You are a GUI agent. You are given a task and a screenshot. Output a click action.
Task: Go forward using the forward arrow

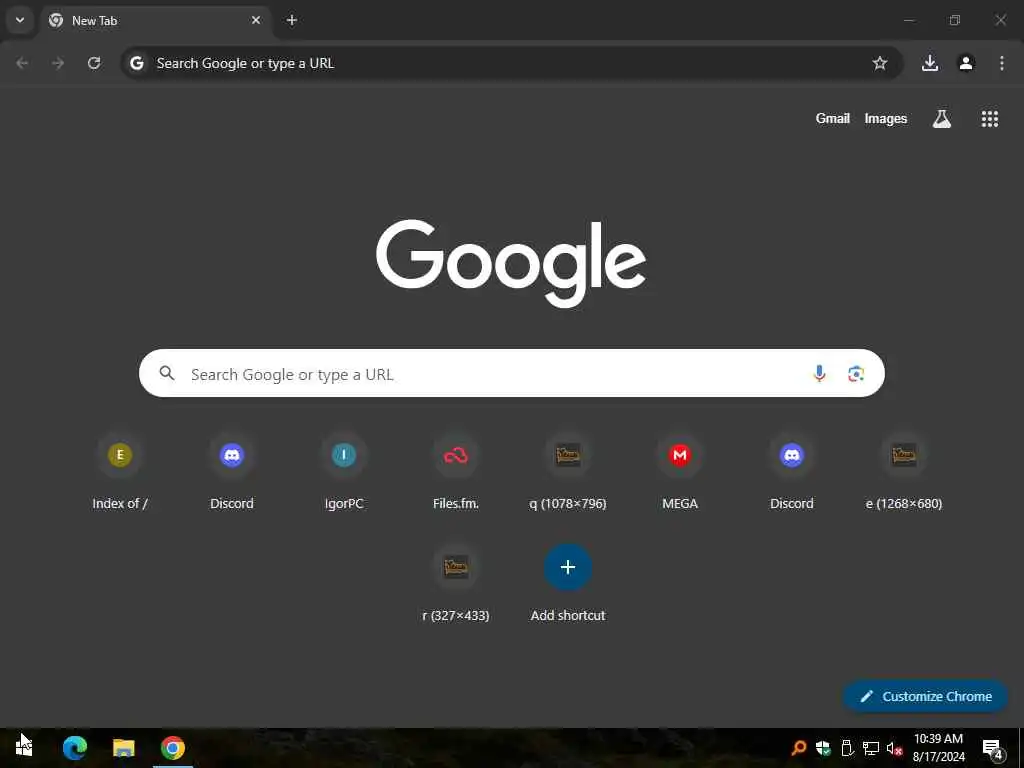[x=58, y=63]
